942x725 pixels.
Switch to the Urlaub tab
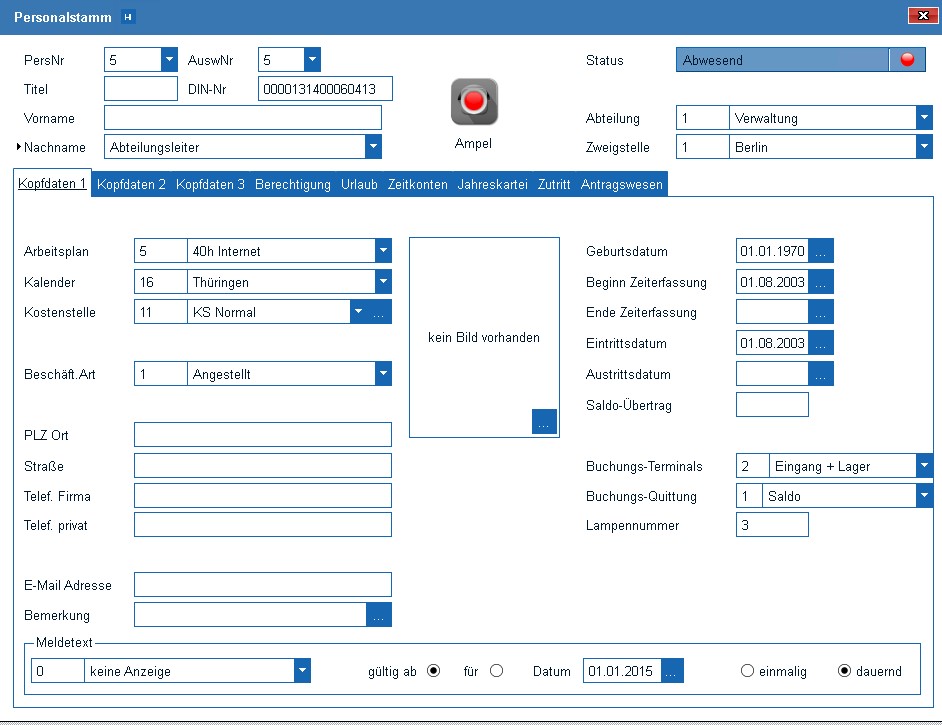click(359, 184)
